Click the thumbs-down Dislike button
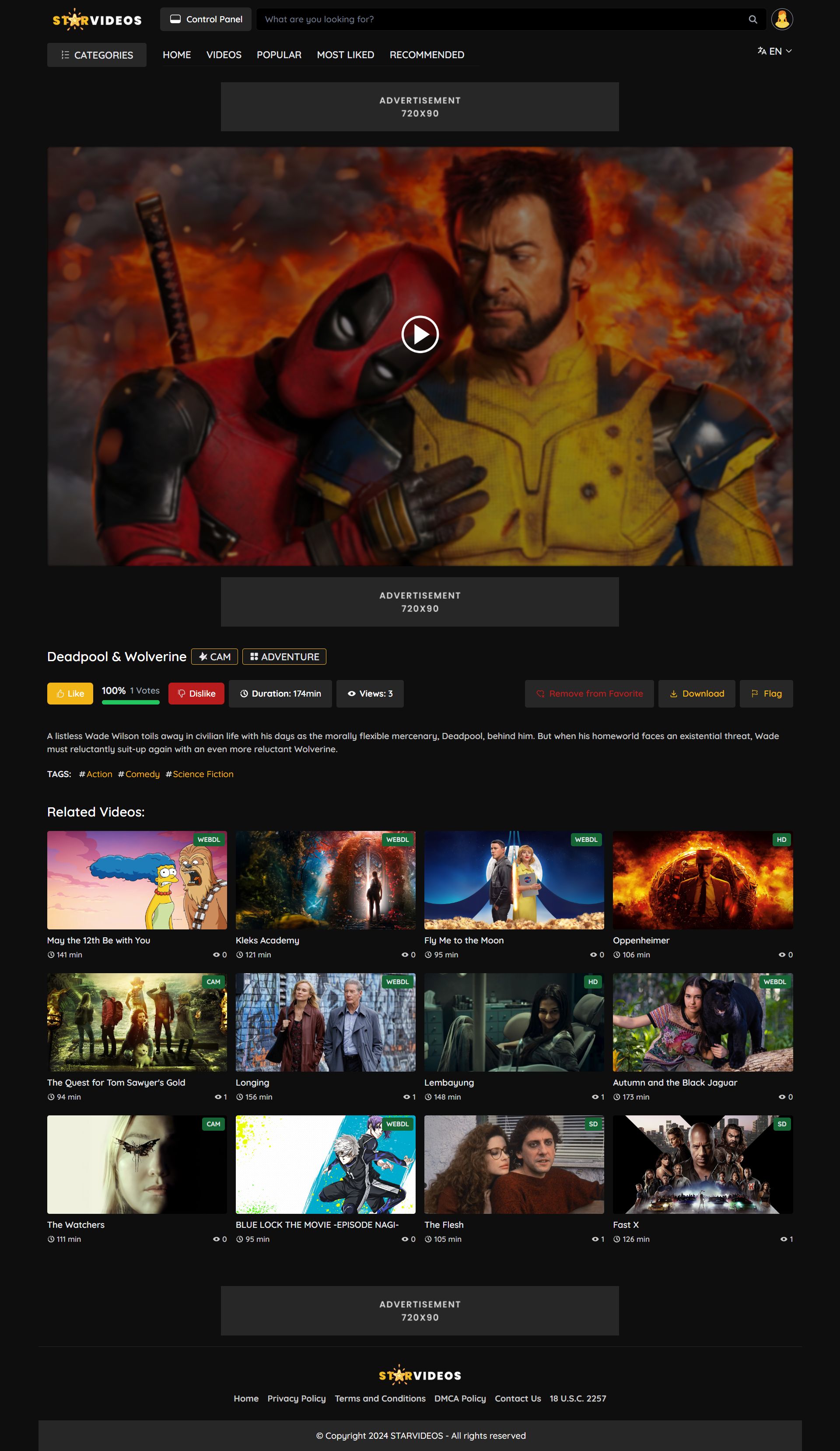The width and height of the screenshot is (840, 1451). [196, 693]
